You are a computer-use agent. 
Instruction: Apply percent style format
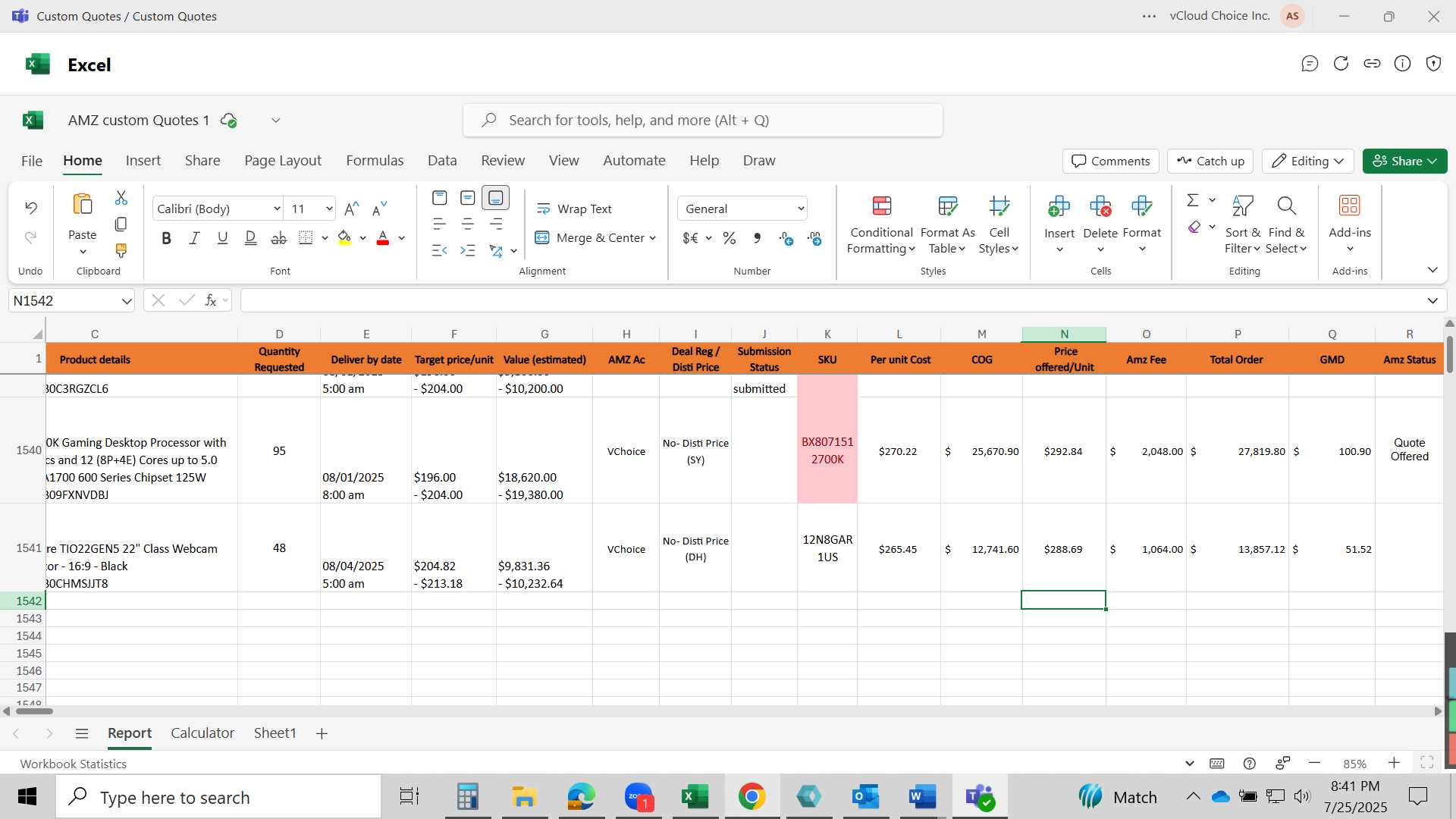coord(730,238)
